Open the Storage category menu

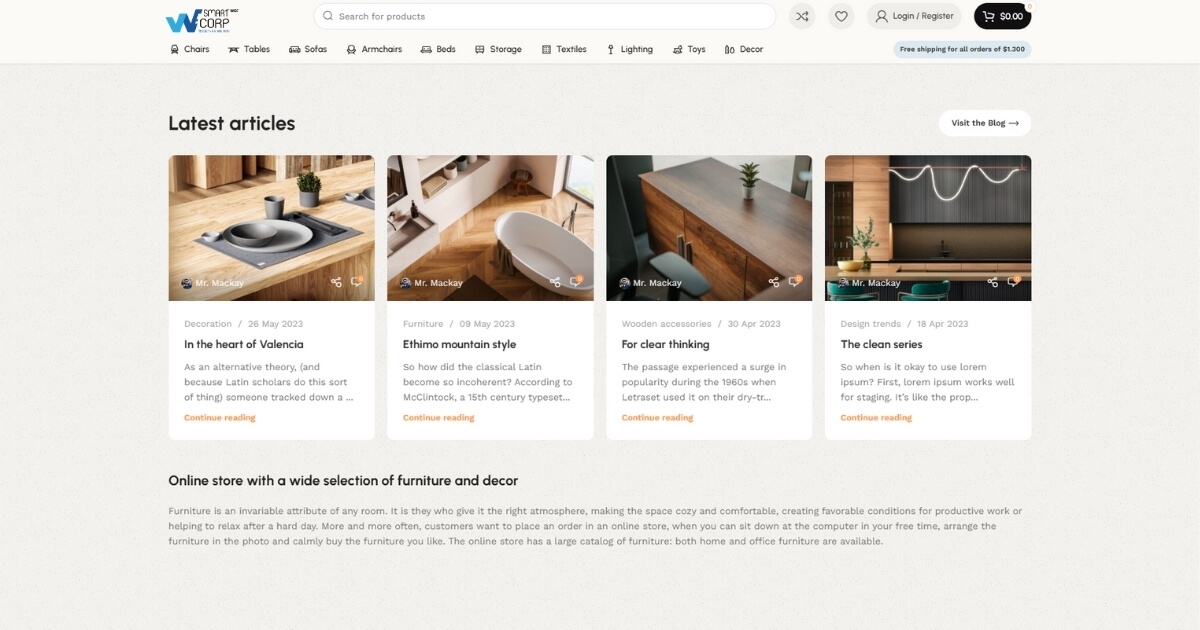click(x=498, y=49)
